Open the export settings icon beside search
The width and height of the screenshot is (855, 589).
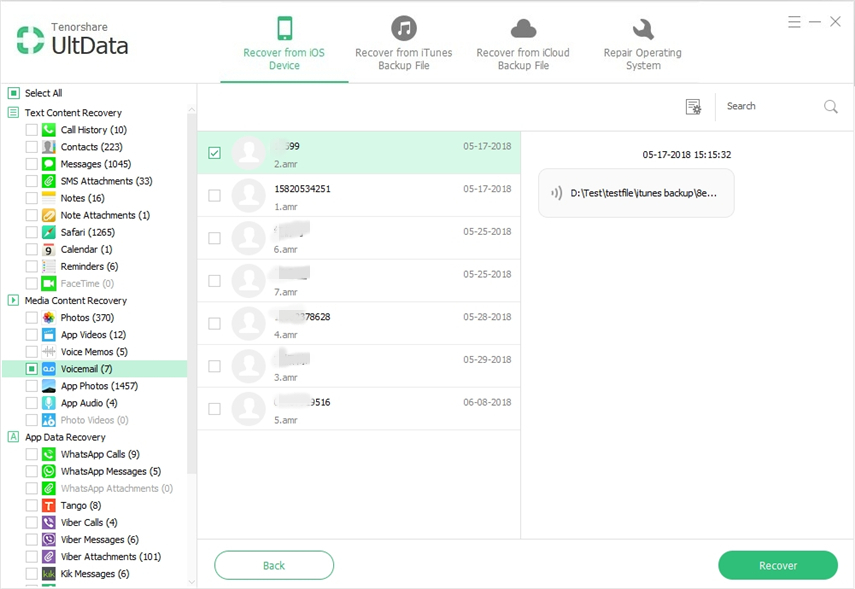pyautogui.click(x=693, y=107)
